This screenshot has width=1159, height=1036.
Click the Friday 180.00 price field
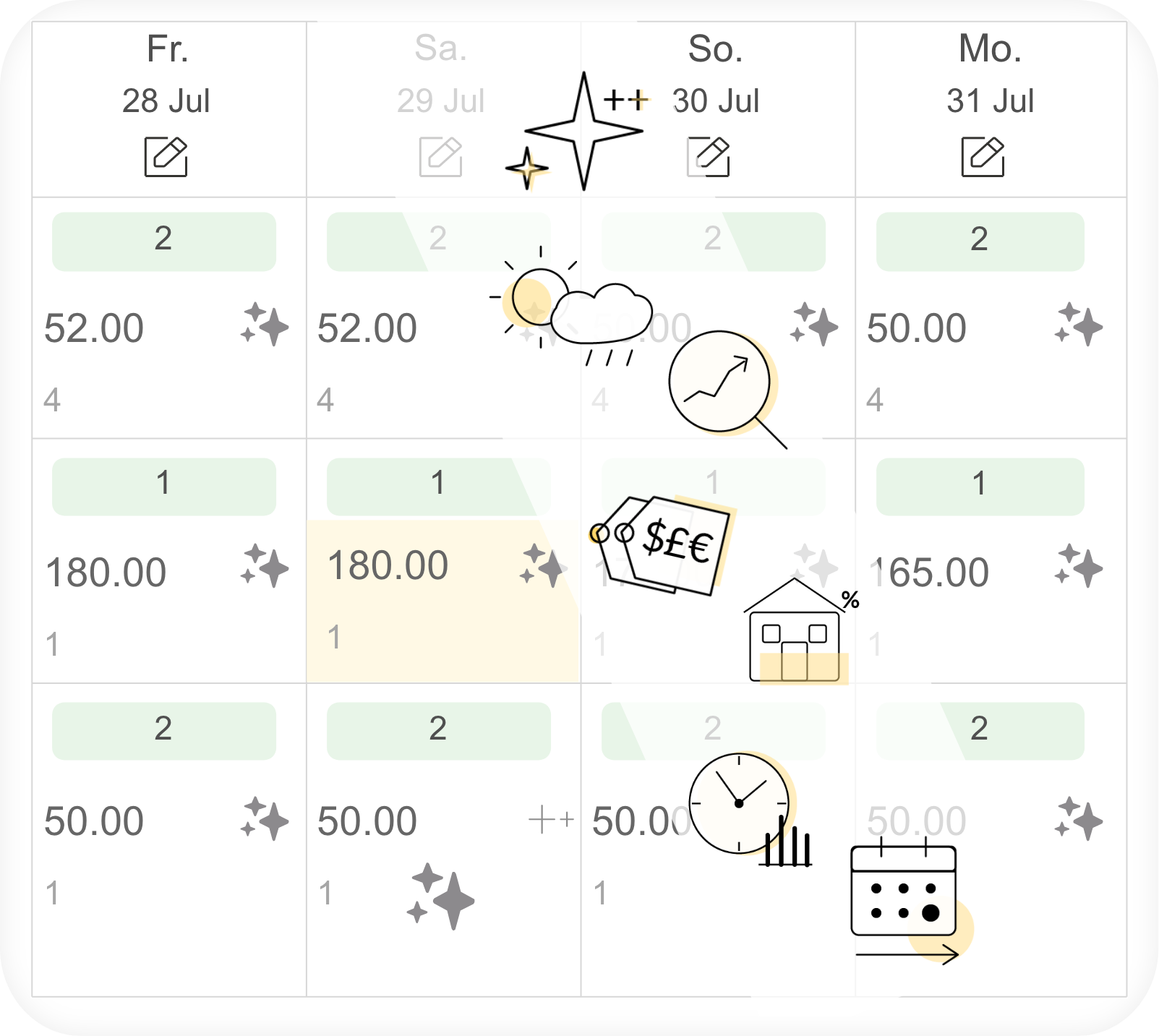coord(106,573)
